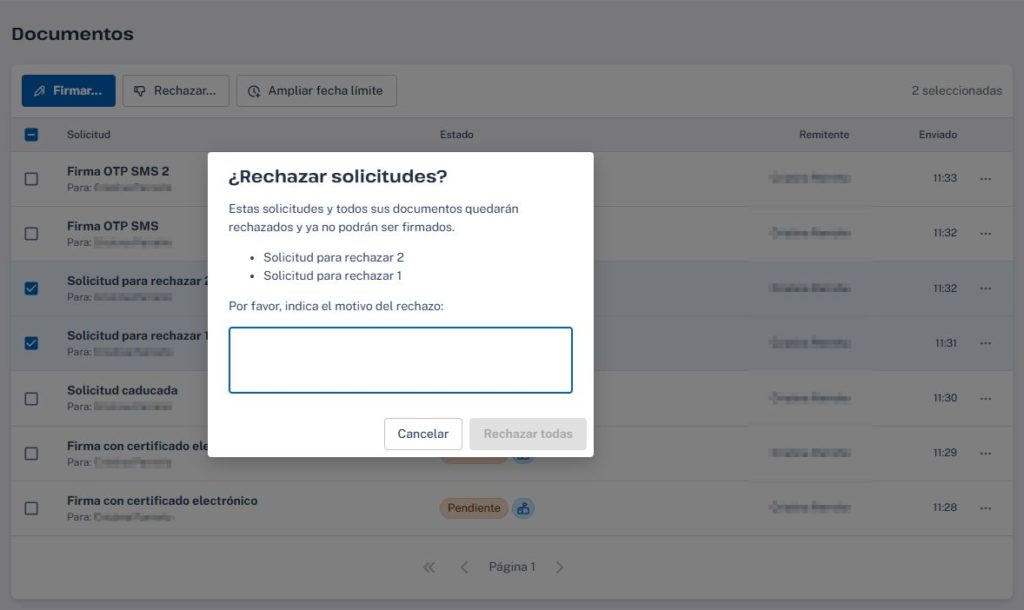1024x610 pixels.
Task: Check the Solicitud caducada checkbox
Action: (31, 398)
